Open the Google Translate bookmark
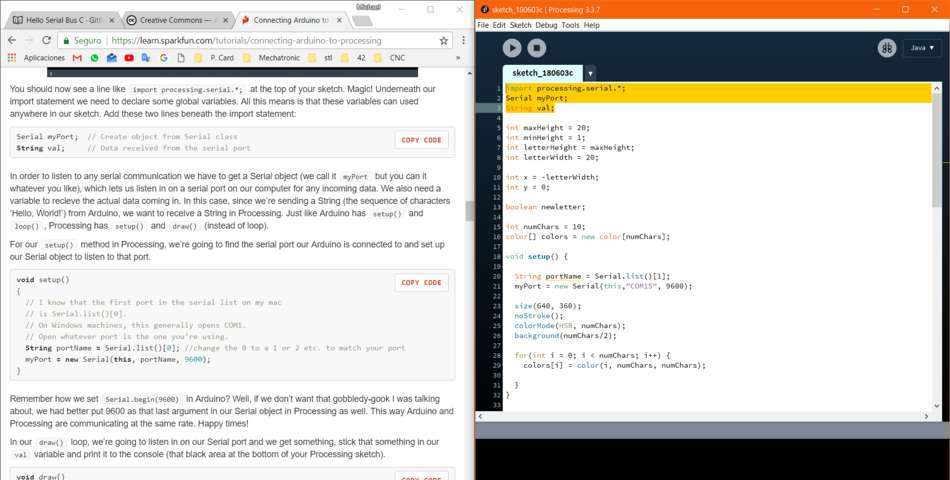Screen dimensions: 950x480 pyautogui.click(x=146, y=58)
